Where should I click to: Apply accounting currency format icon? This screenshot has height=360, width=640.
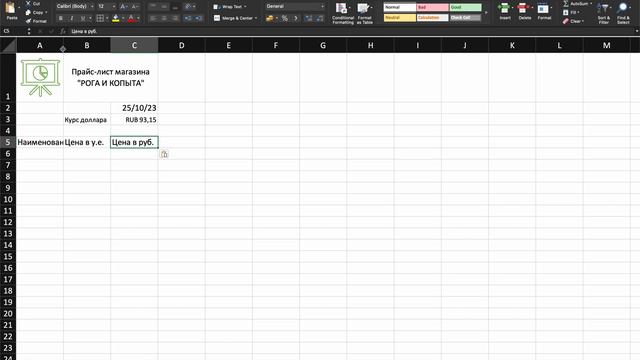coord(269,18)
